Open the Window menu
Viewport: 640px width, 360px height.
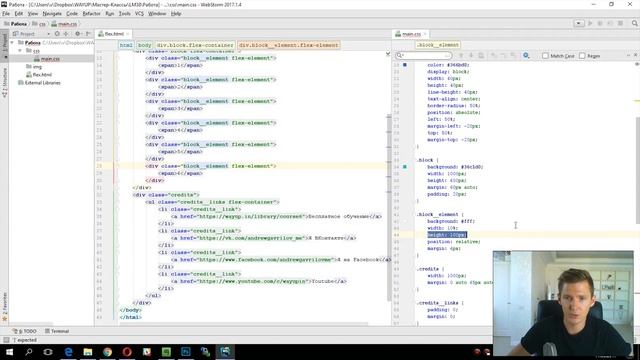click(x=157, y=13)
